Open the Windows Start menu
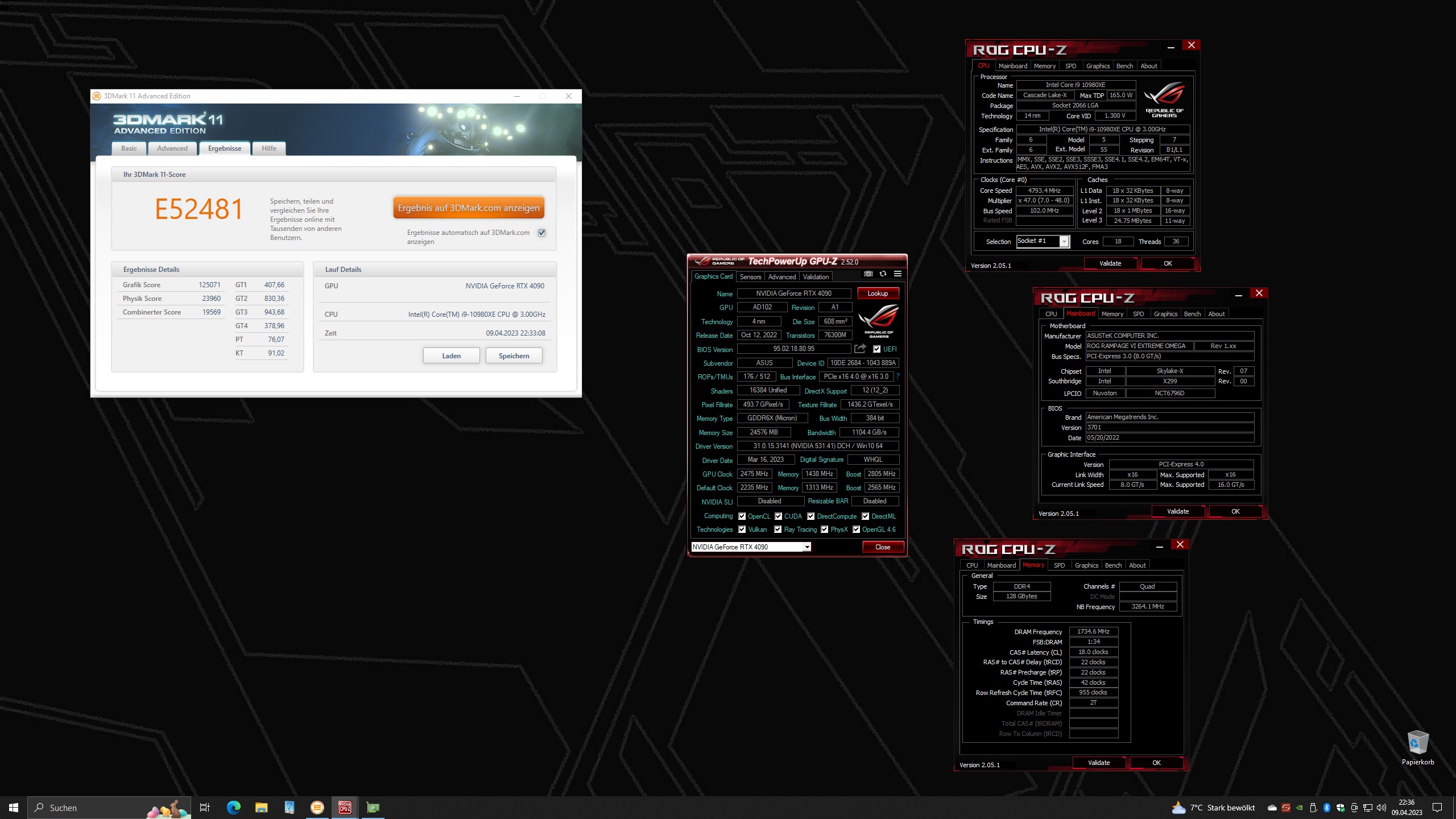 coord(14,808)
